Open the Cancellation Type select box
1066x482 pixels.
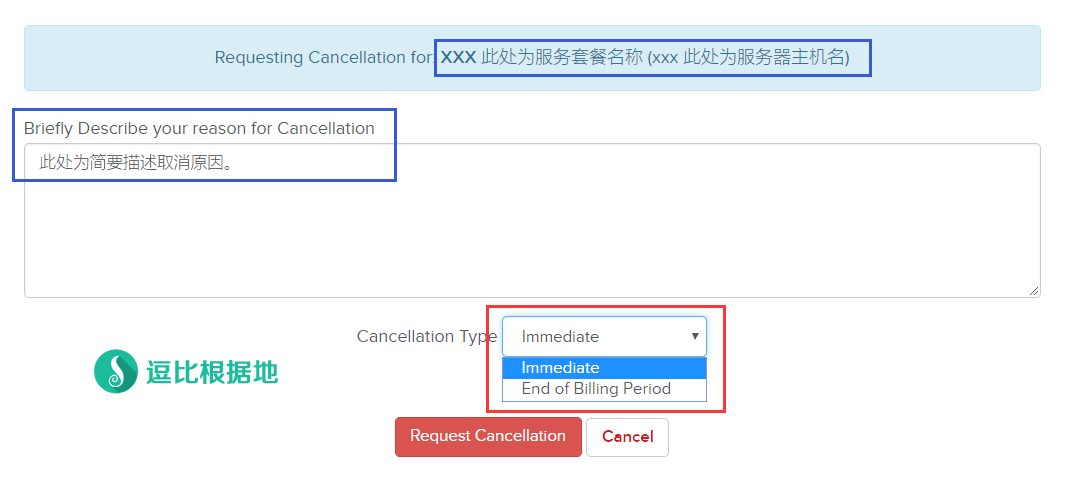click(x=604, y=337)
